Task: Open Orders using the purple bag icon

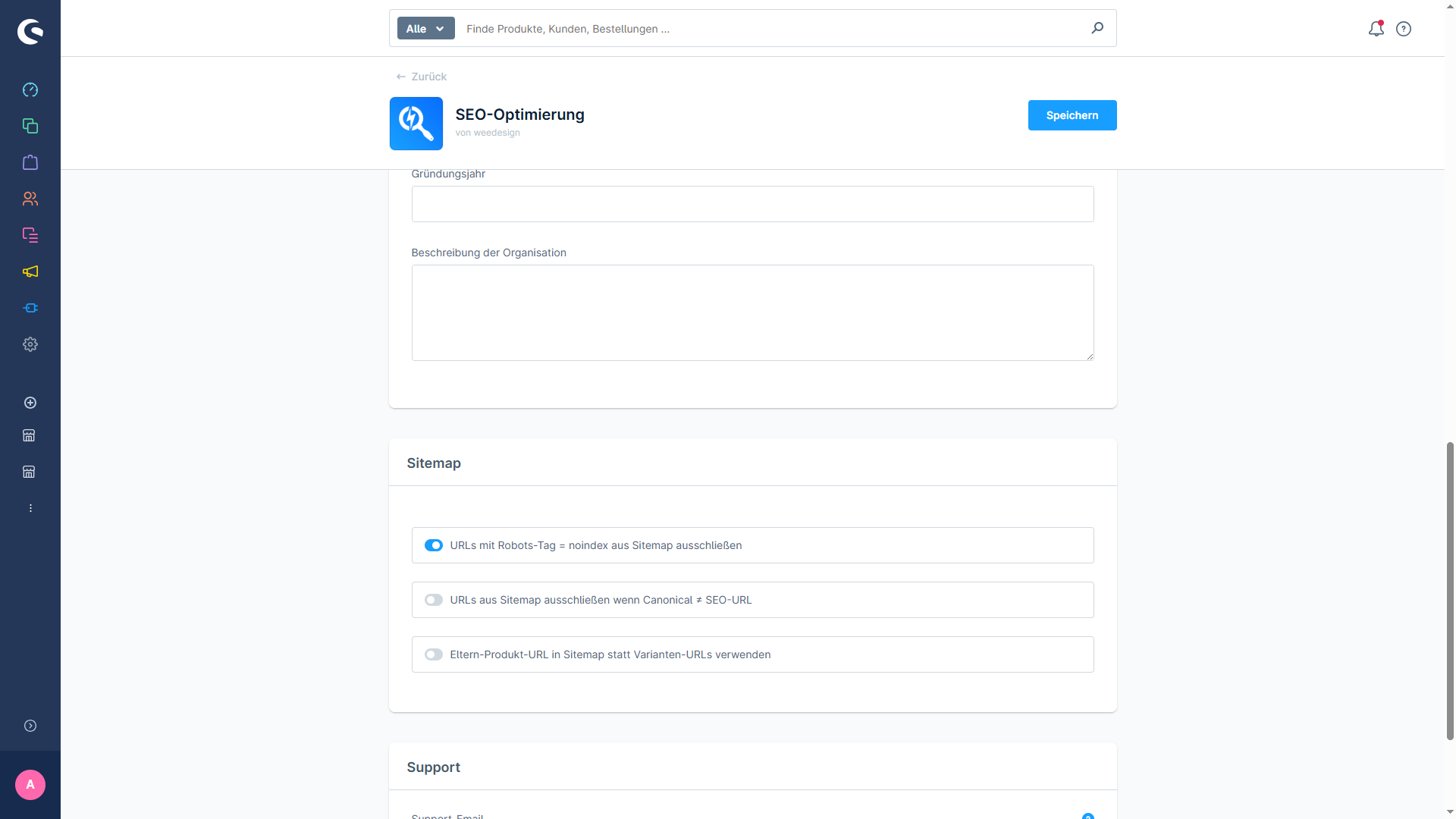Action: (x=30, y=162)
